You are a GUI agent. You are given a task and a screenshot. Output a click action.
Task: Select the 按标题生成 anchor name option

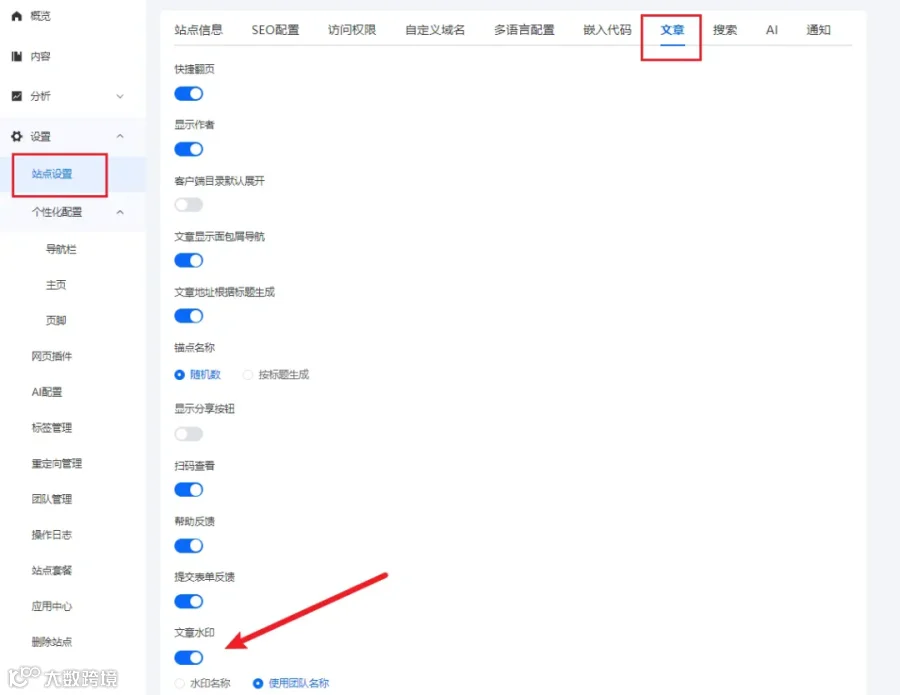click(276, 375)
